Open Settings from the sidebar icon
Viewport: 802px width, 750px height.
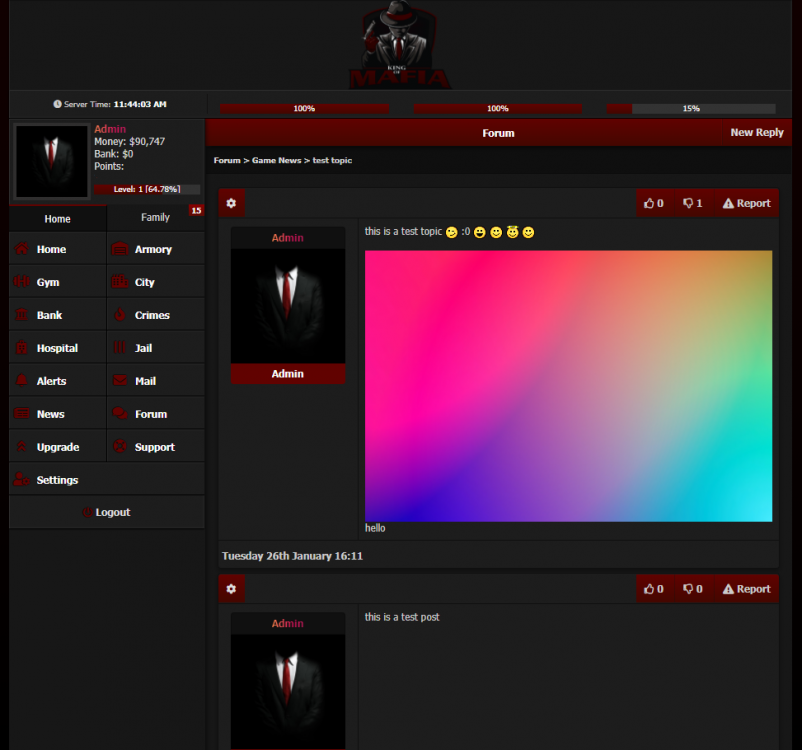coord(21,479)
